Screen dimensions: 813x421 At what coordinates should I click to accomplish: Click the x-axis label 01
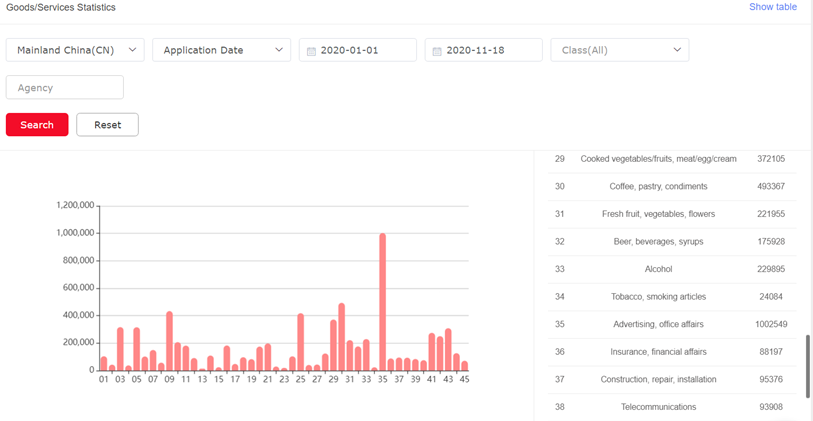click(x=104, y=379)
